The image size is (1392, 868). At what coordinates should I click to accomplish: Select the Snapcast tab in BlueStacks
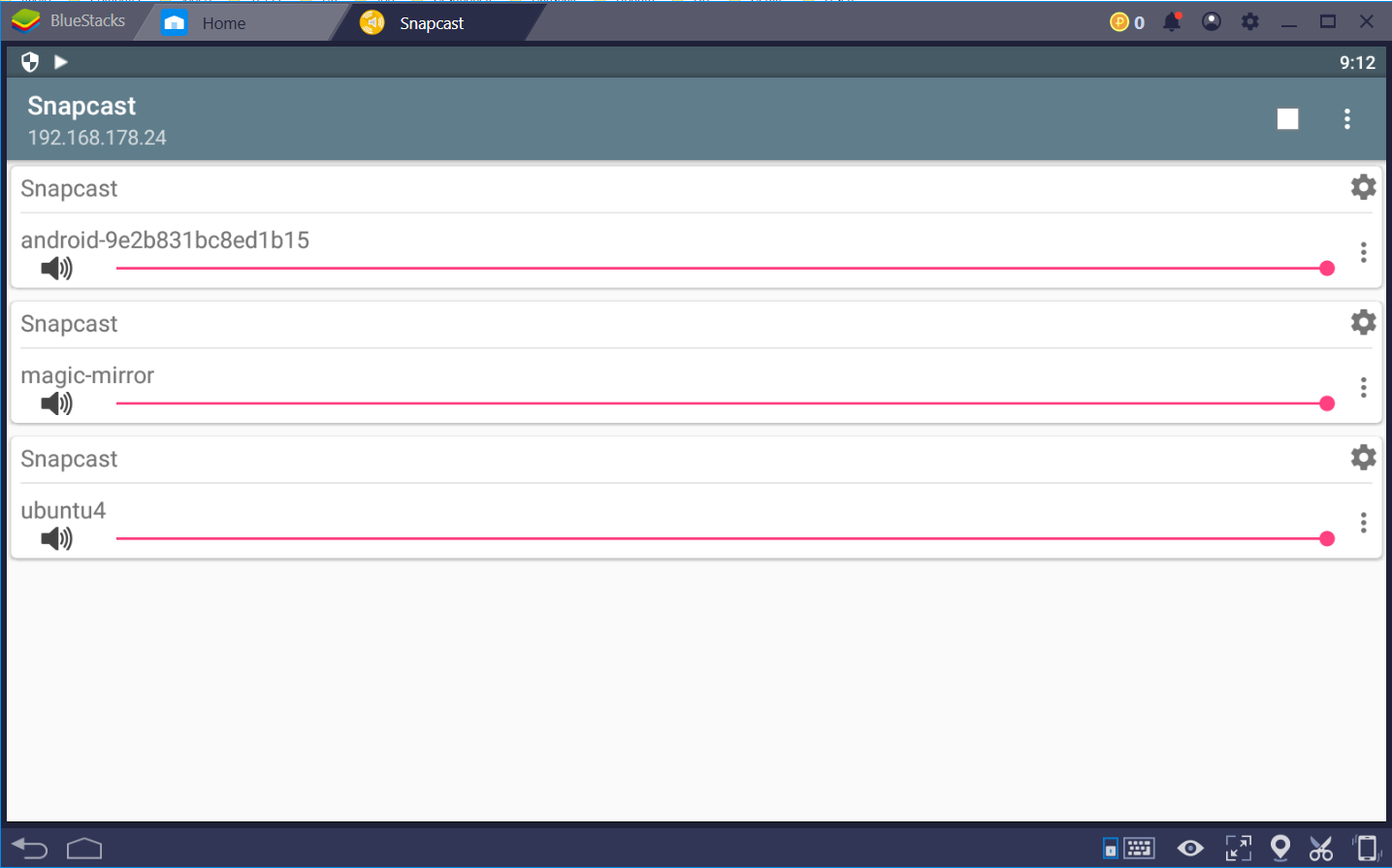(x=437, y=22)
